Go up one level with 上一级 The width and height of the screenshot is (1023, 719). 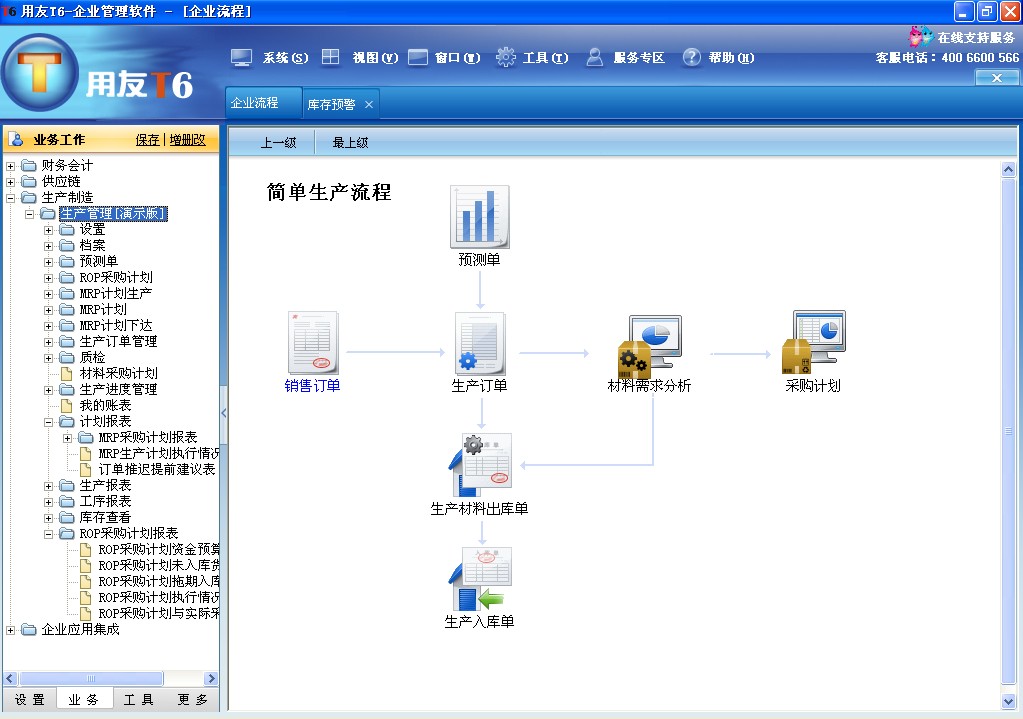(279, 142)
